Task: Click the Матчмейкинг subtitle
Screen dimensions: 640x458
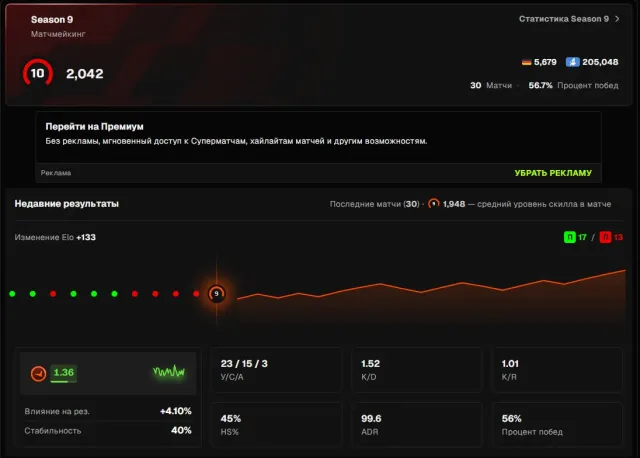Action: [58, 34]
